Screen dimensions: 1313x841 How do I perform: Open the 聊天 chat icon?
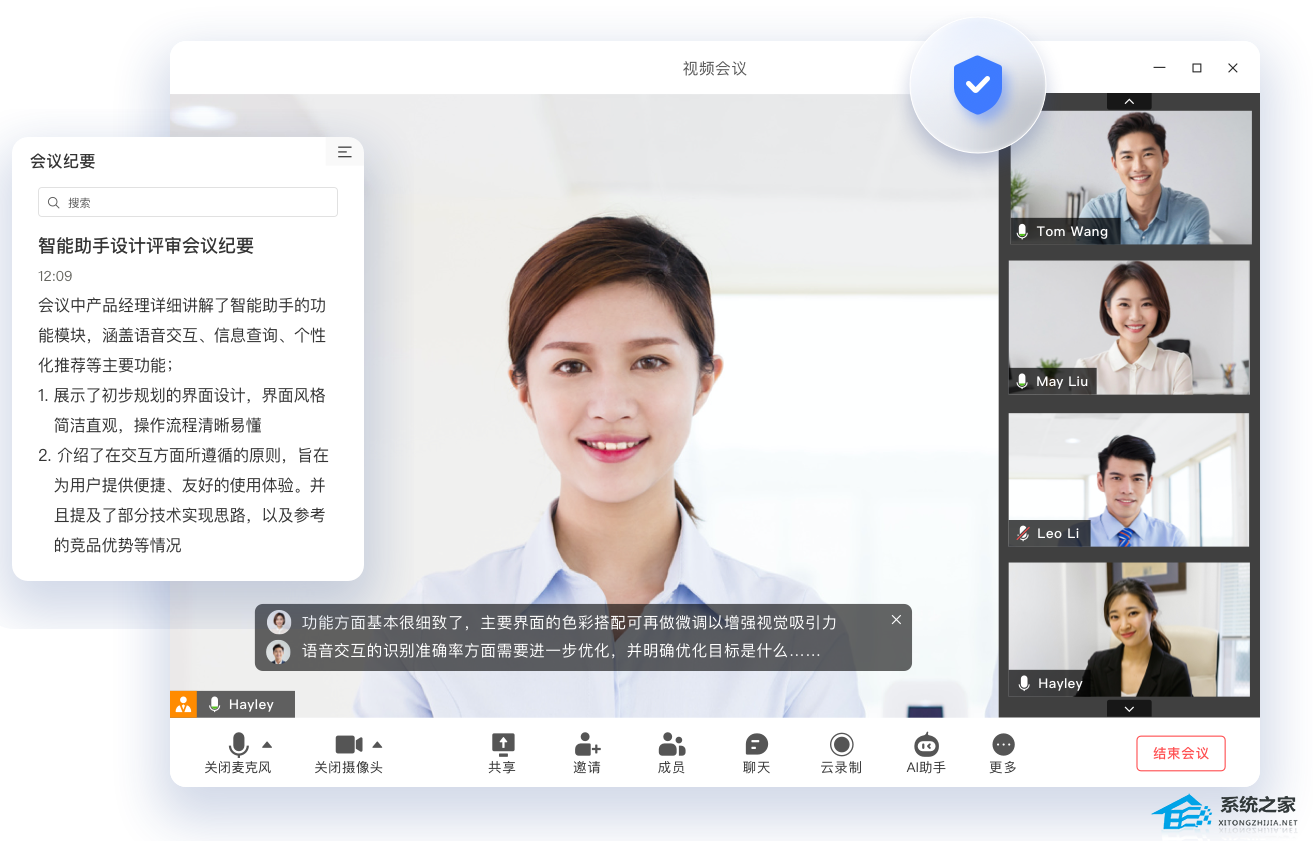(x=757, y=744)
